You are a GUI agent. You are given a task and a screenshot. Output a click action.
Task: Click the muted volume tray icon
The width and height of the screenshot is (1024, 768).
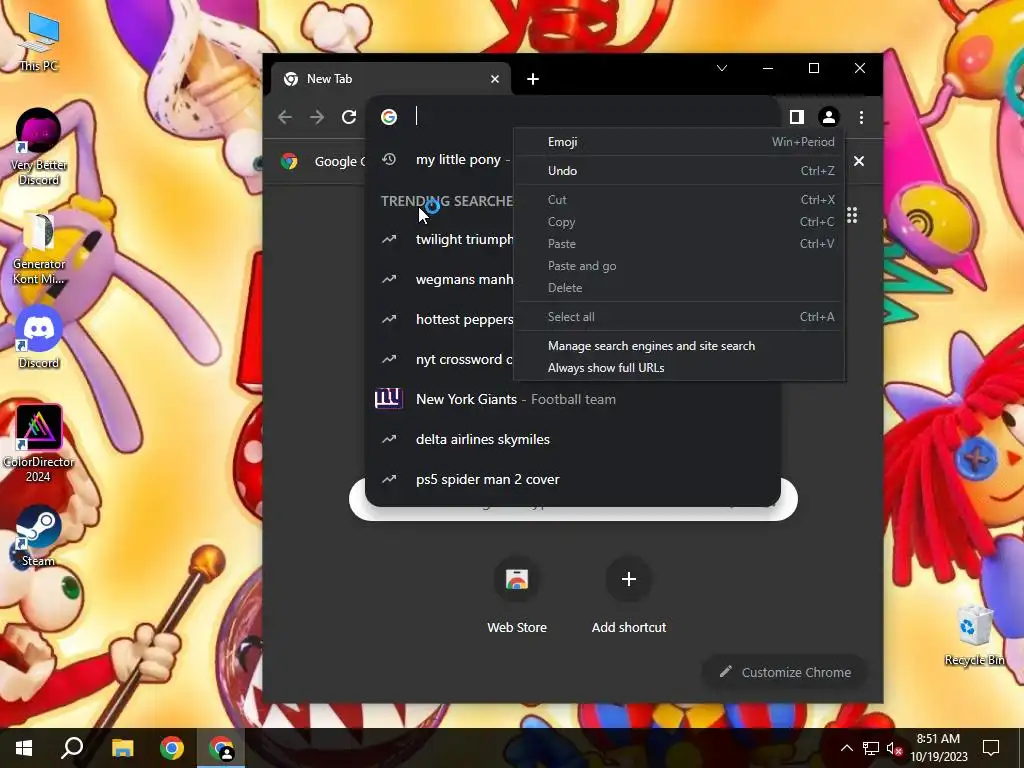coord(895,748)
